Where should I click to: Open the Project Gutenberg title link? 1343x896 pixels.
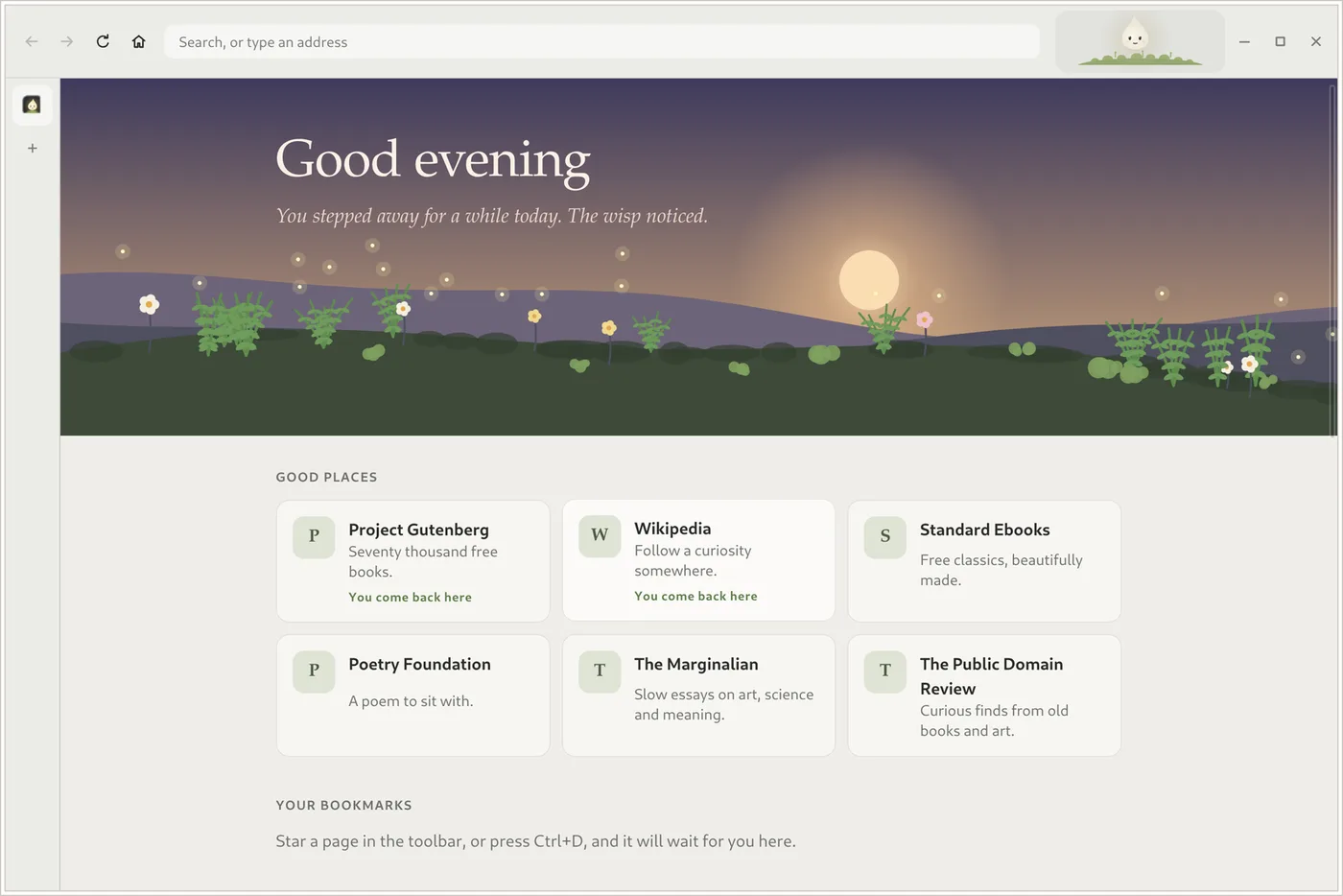click(419, 530)
